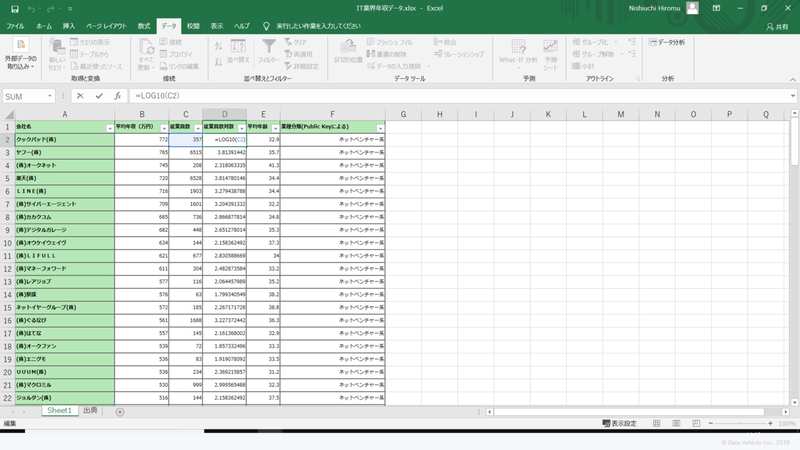Click 最近使ったソース recent sources

tap(96, 66)
